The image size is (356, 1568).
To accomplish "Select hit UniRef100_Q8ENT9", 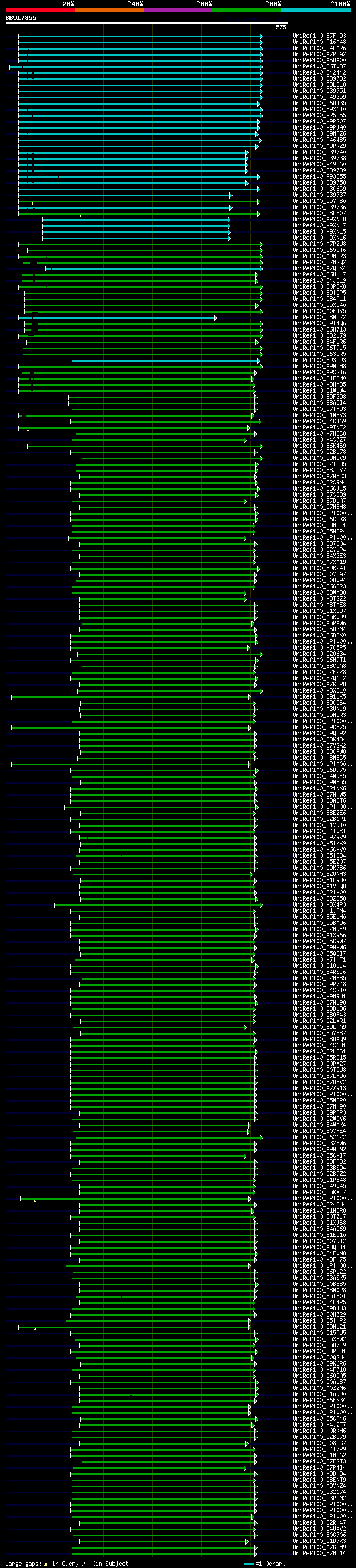I will [319, 1480].
